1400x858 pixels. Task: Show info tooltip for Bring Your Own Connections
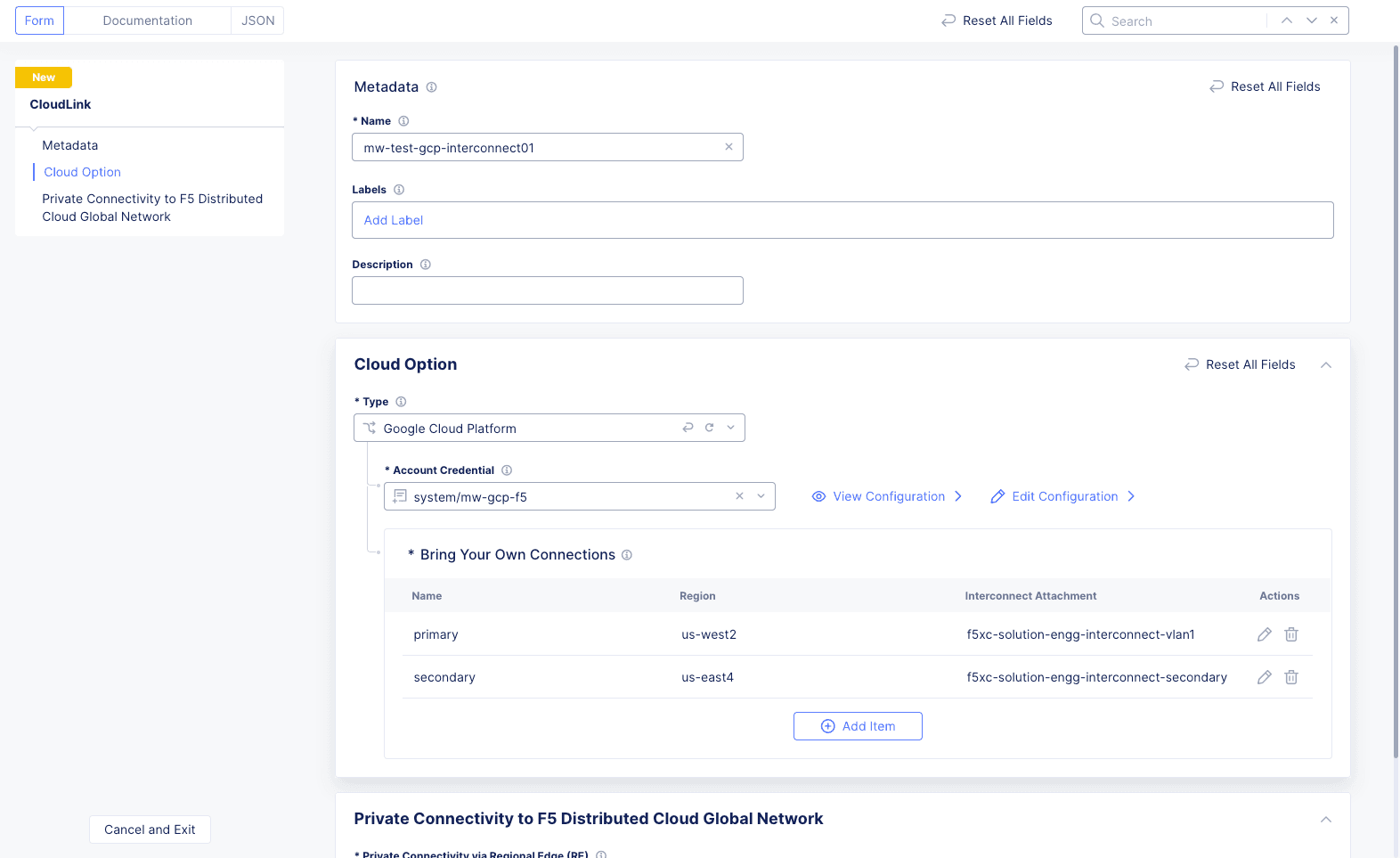click(x=627, y=555)
